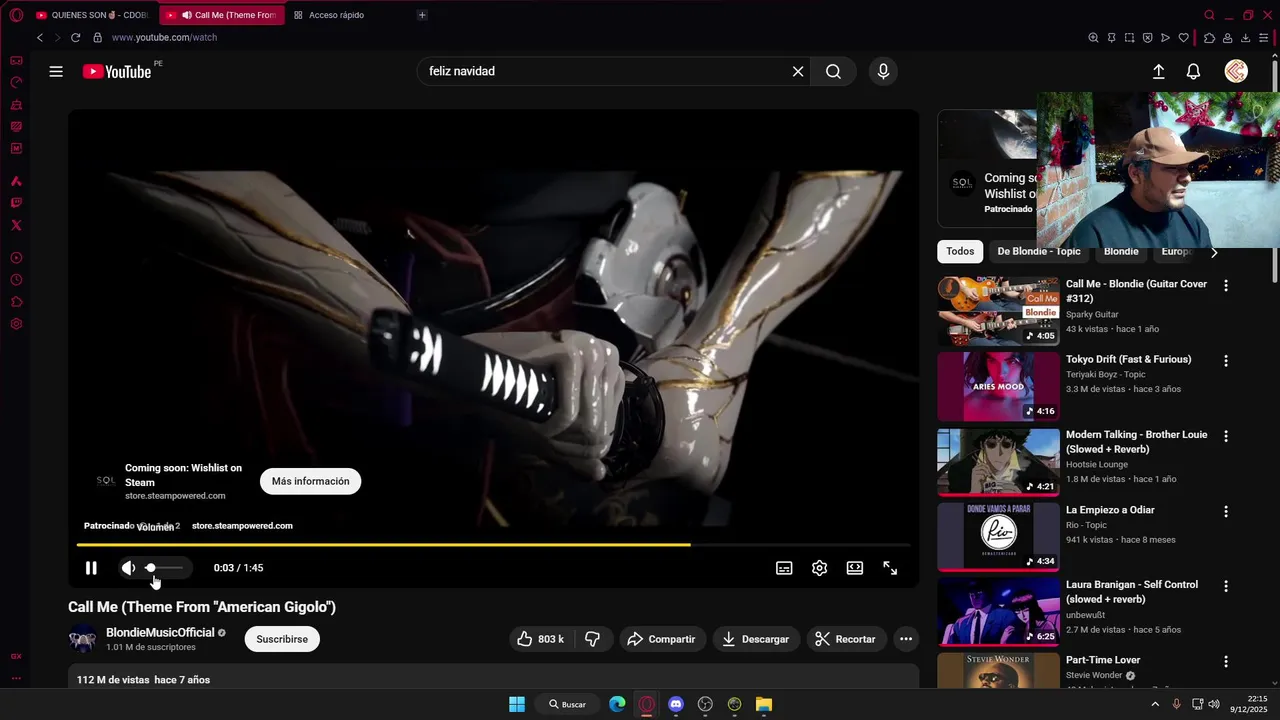Screen dimensions: 1280x720
Task: Open bookmarks heart icon in the toolbar
Action: tap(1184, 37)
